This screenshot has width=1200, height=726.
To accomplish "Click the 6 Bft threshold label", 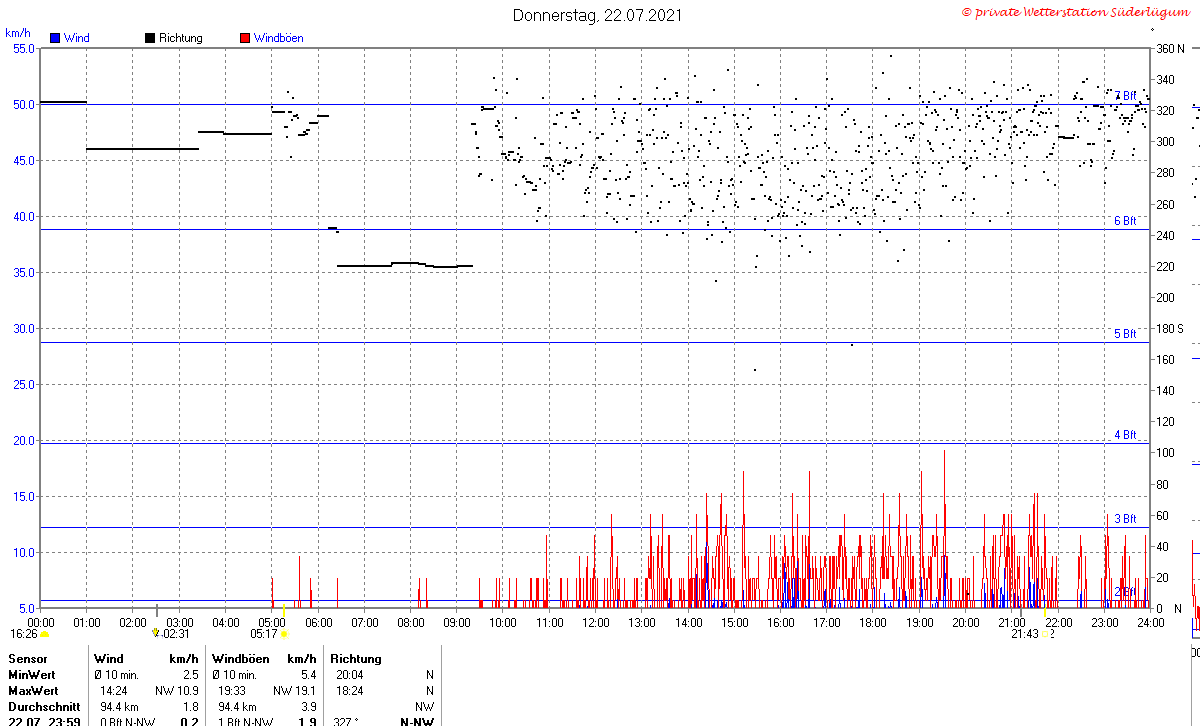I will [x=1125, y=221].
